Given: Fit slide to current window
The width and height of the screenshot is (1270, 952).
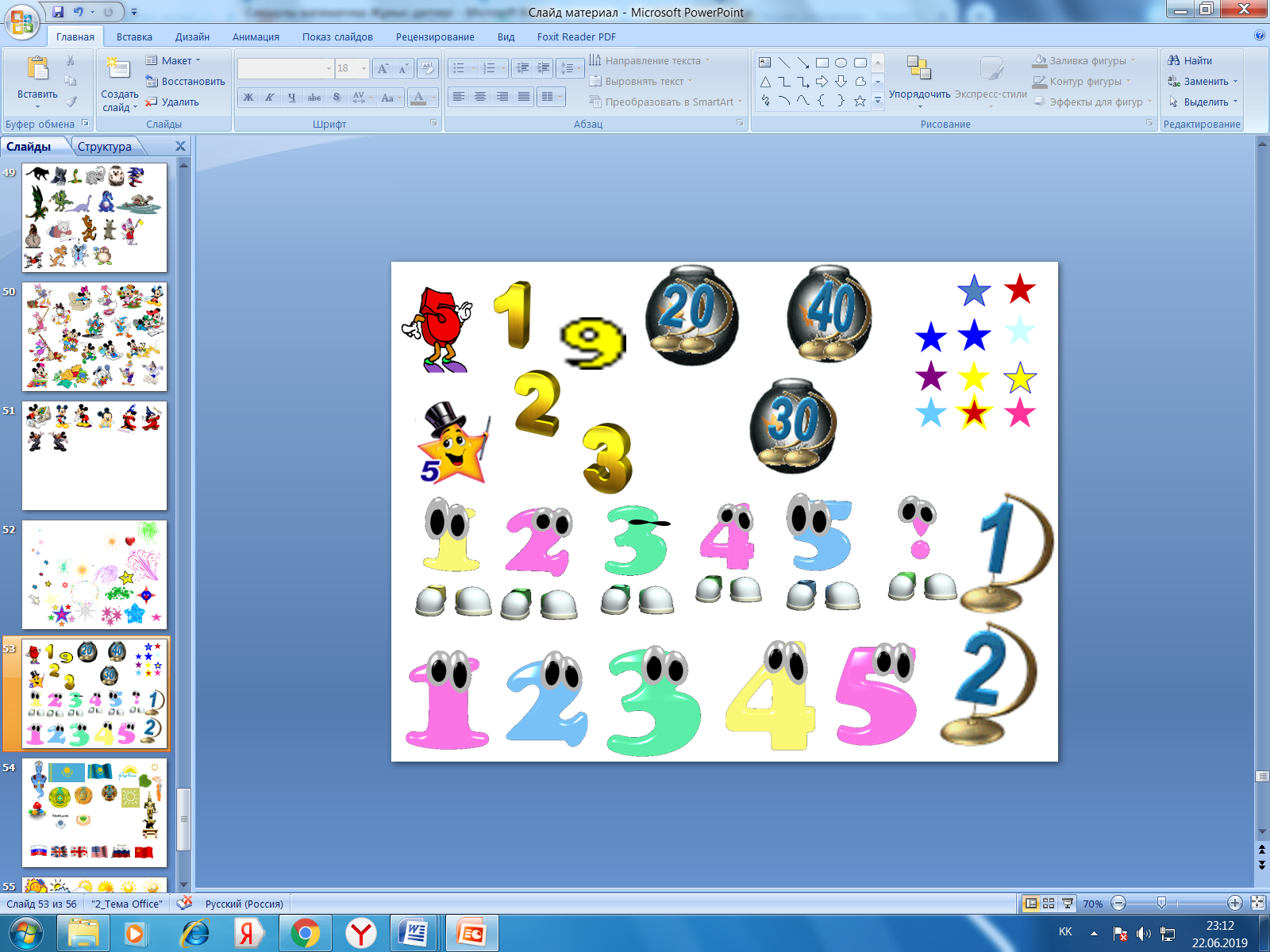Looking at the screenshot, I should coord(1258,903).
